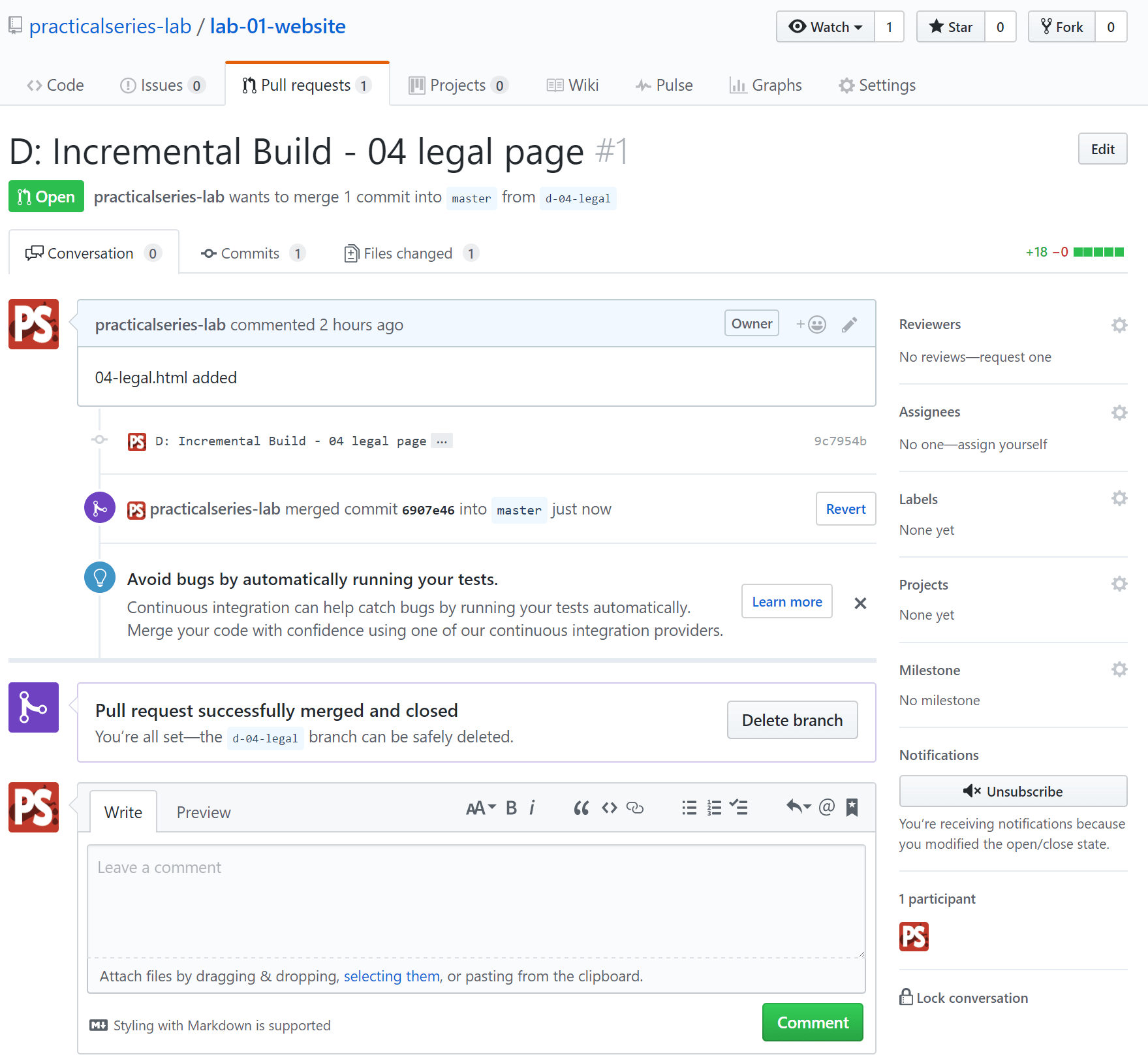Screen dimensions: 1148x1061
Task: Star the repository
Action: (x=951, y=27)
